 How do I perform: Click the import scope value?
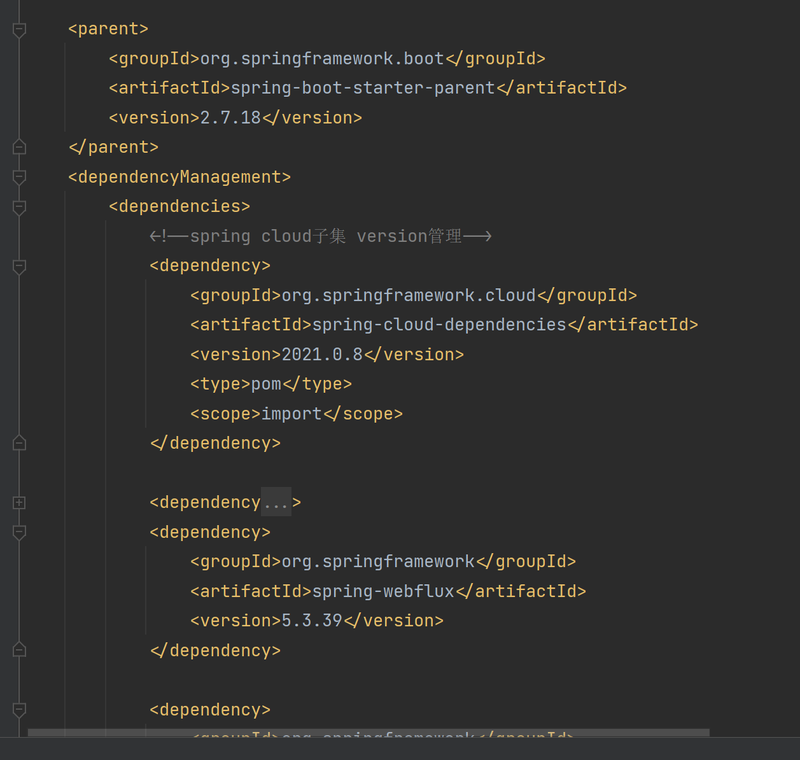291,414
